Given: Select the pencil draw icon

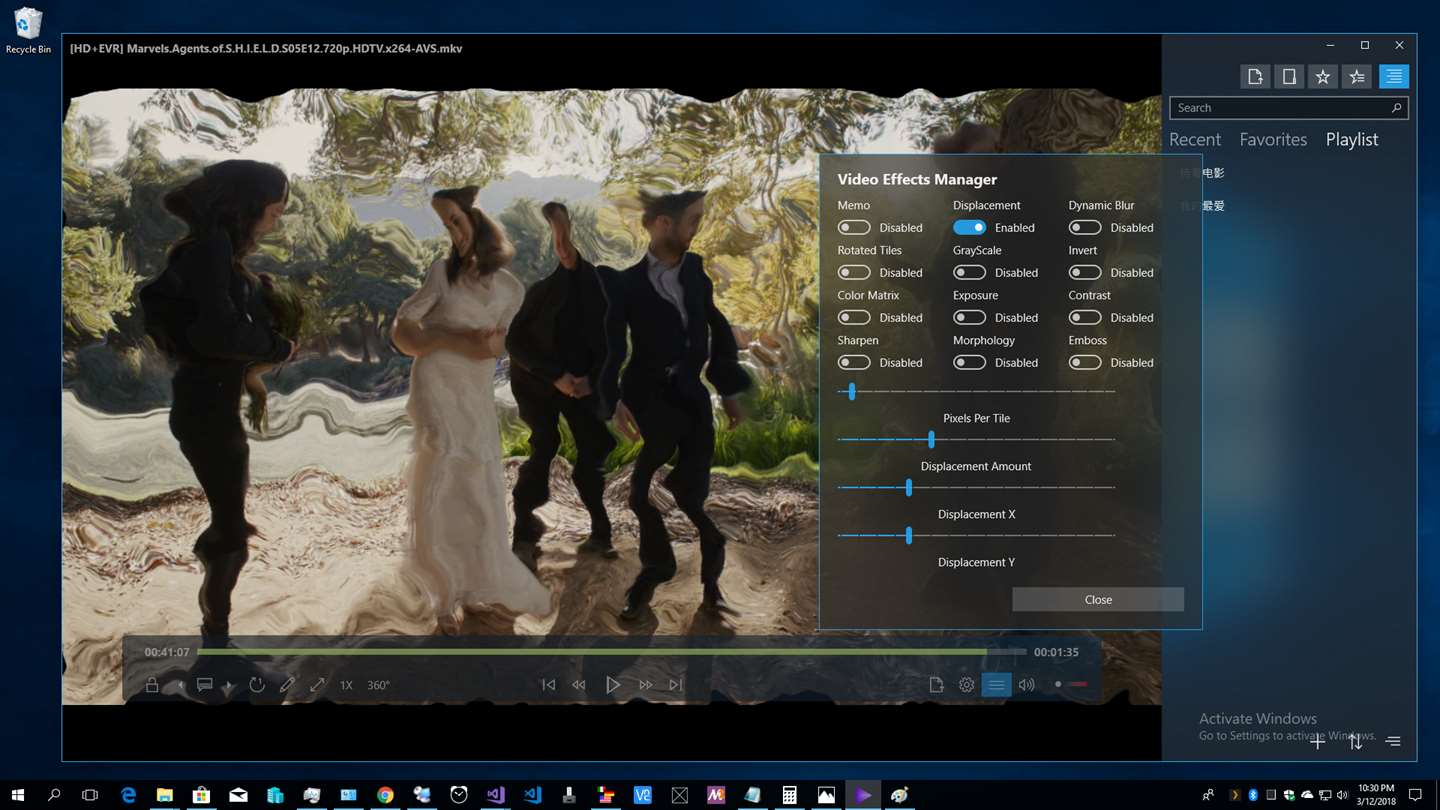Looking at the screenshot, I should (287, 685).
